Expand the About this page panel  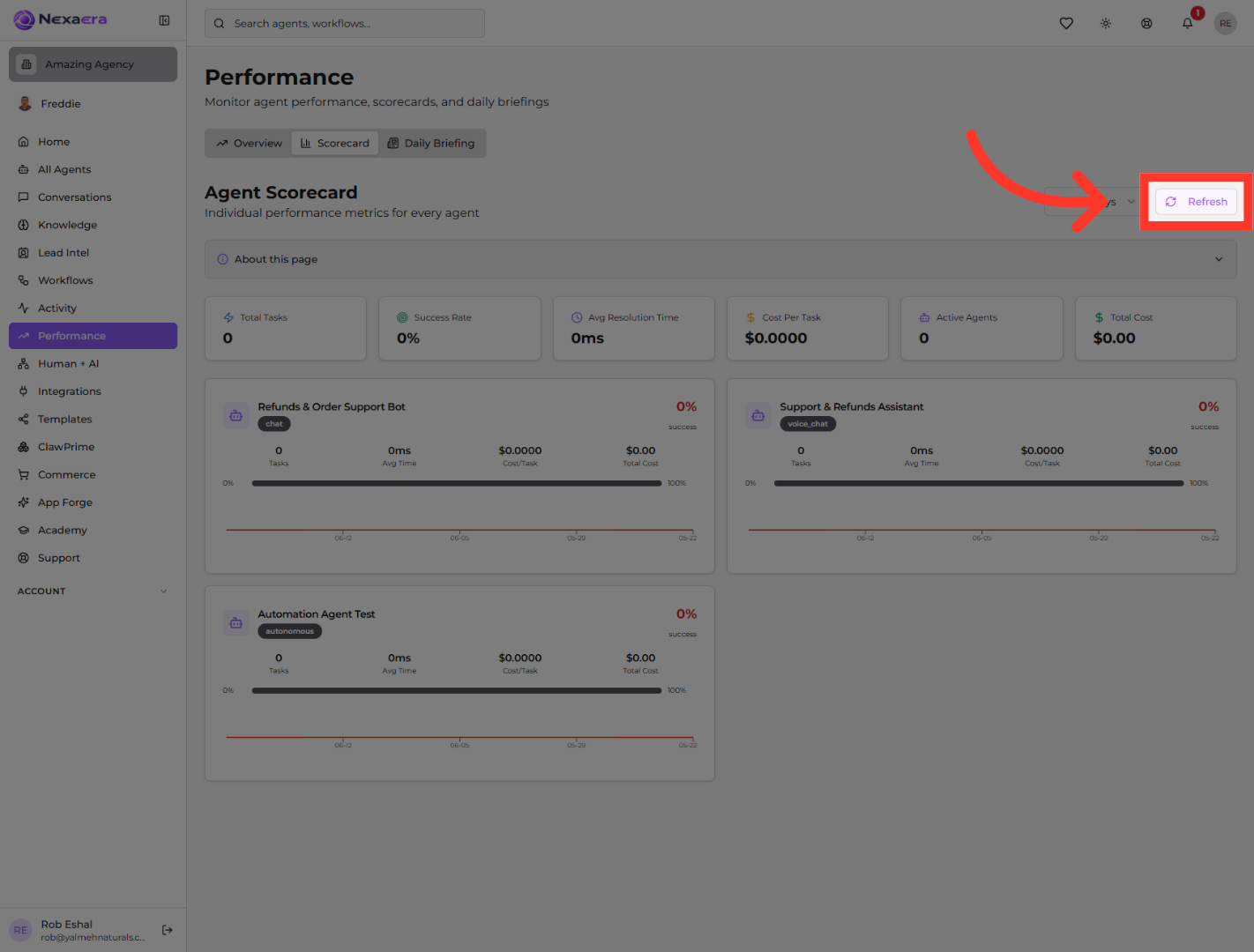[x=720, y=259]
